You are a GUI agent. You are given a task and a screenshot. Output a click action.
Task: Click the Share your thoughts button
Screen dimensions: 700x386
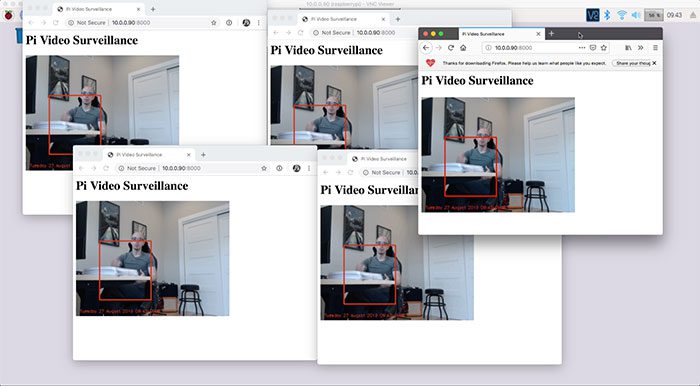click(632, 63)
